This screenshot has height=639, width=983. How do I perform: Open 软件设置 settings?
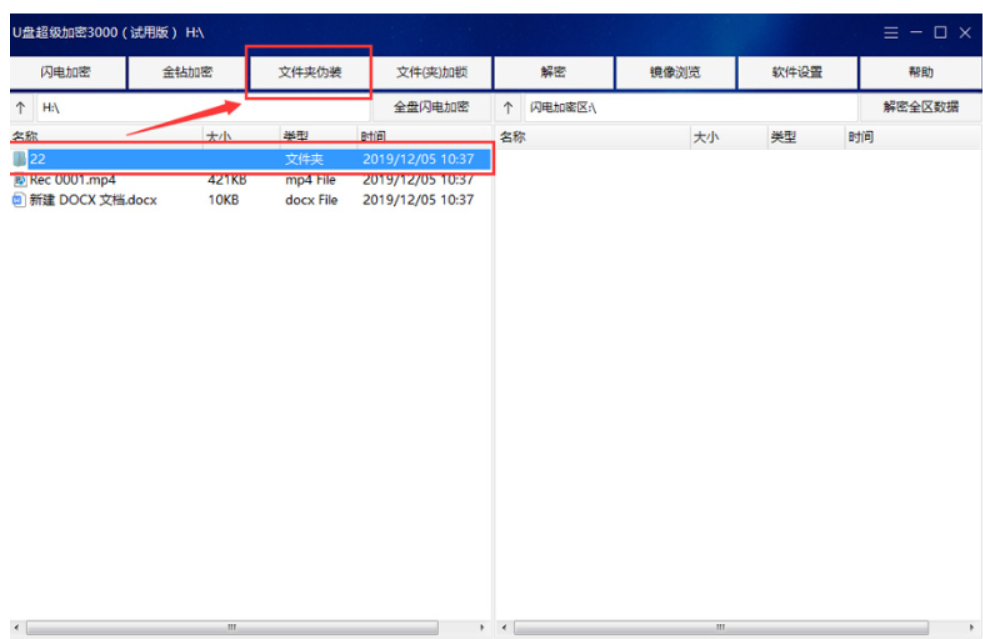click(x=797, y=73)
